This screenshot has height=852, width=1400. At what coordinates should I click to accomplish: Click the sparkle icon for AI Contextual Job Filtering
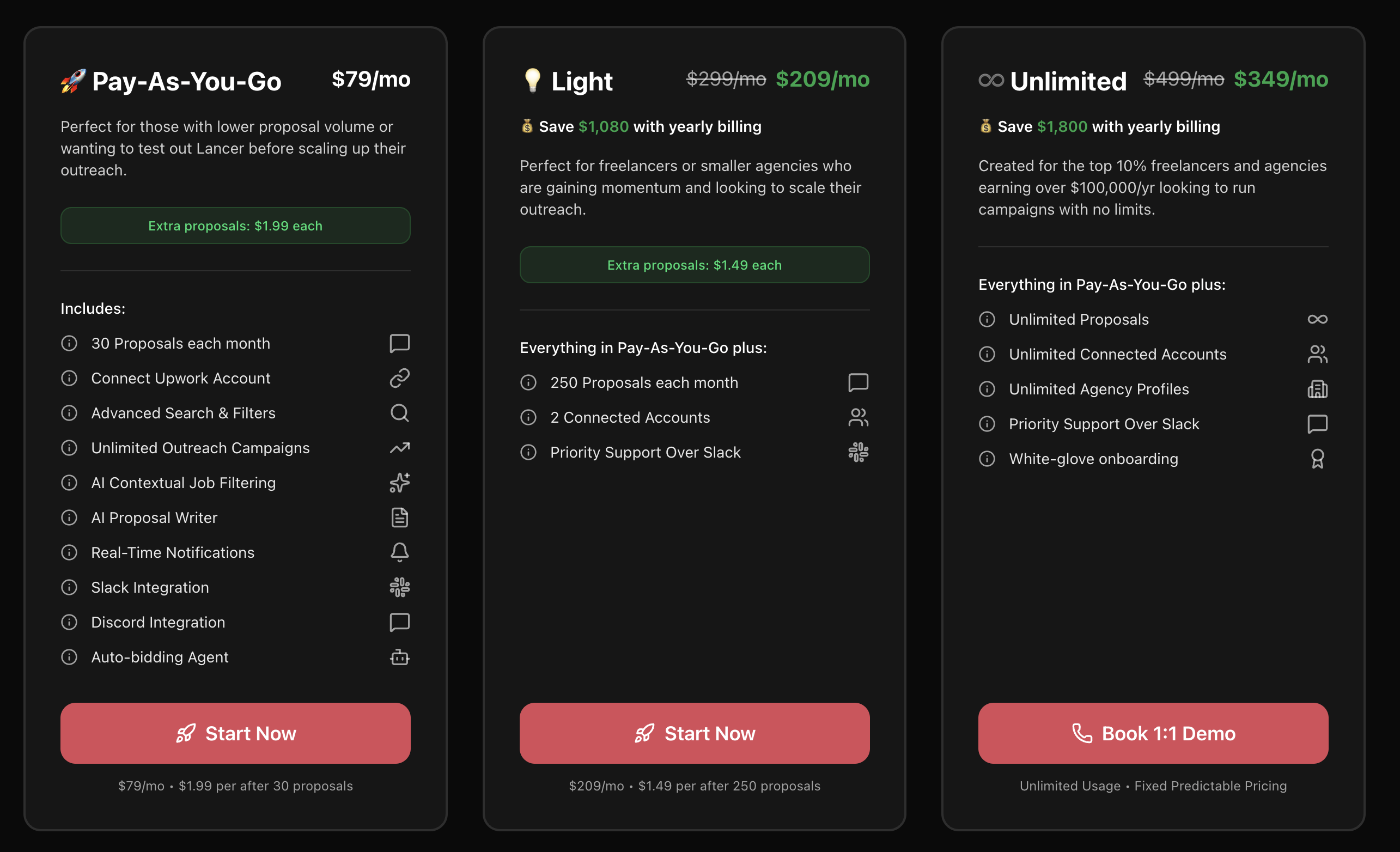(x=399, y=483)
